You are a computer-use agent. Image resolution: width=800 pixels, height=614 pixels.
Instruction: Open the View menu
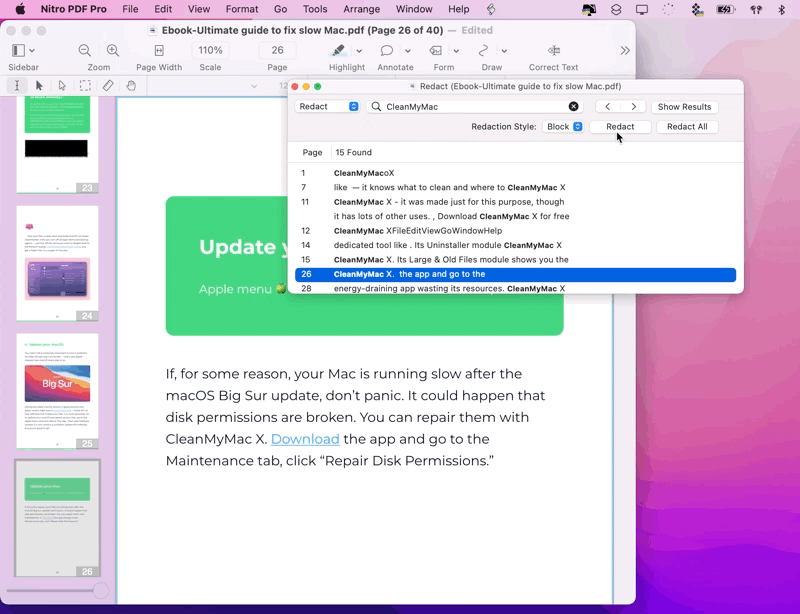click(x=198, y=9)
